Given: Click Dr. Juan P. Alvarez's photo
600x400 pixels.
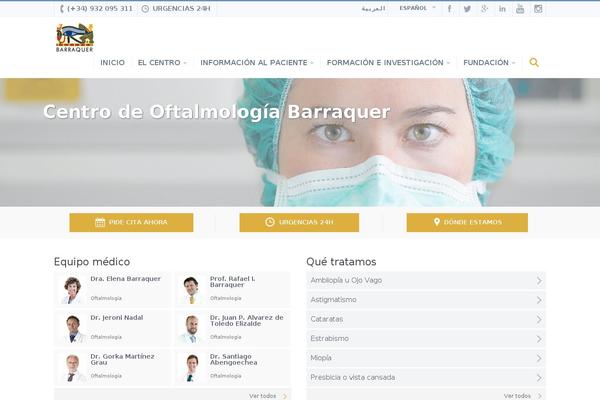Looking at the screenshot, I should point(191,329).
